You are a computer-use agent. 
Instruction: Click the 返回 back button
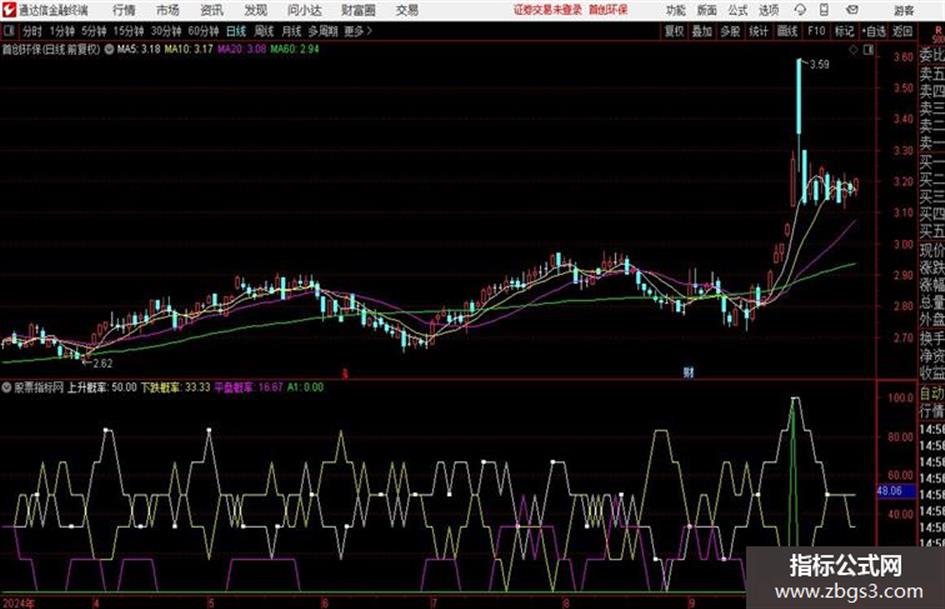point(902,31)
